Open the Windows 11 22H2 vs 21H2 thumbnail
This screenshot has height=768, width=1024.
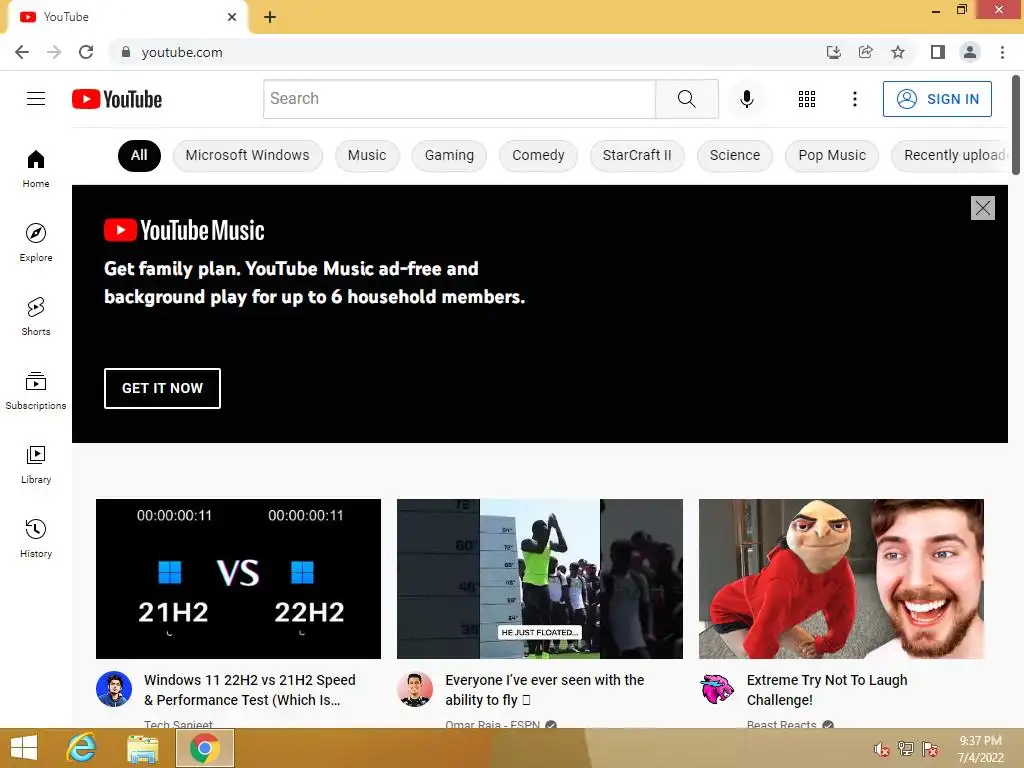coord(238,579)
